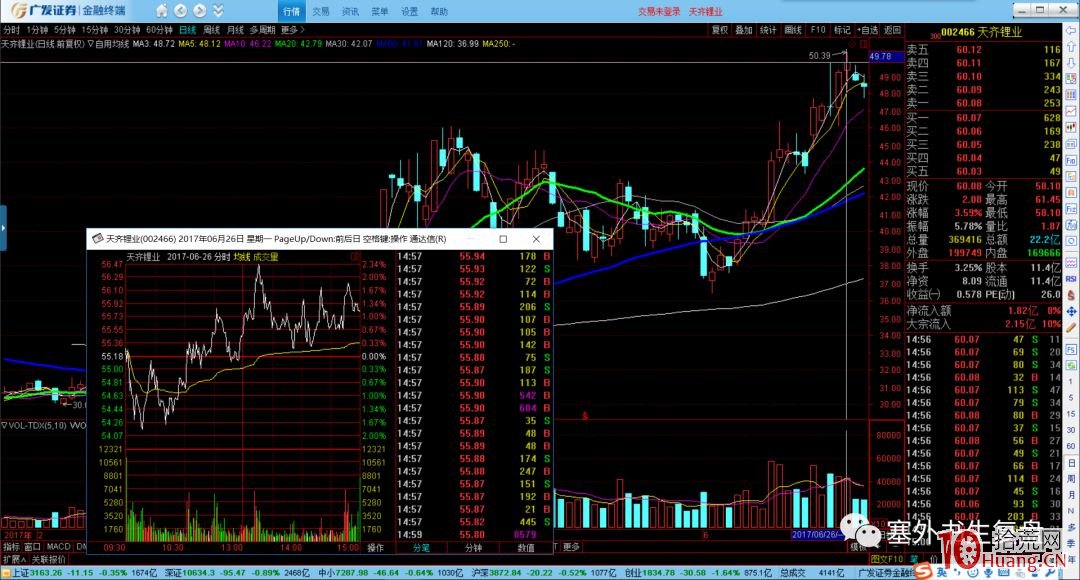Image resolution: width=1080 pixels, height=580 pixels.
Task: Expand the double-chevron toolbar dropdown
Action: 218,11
